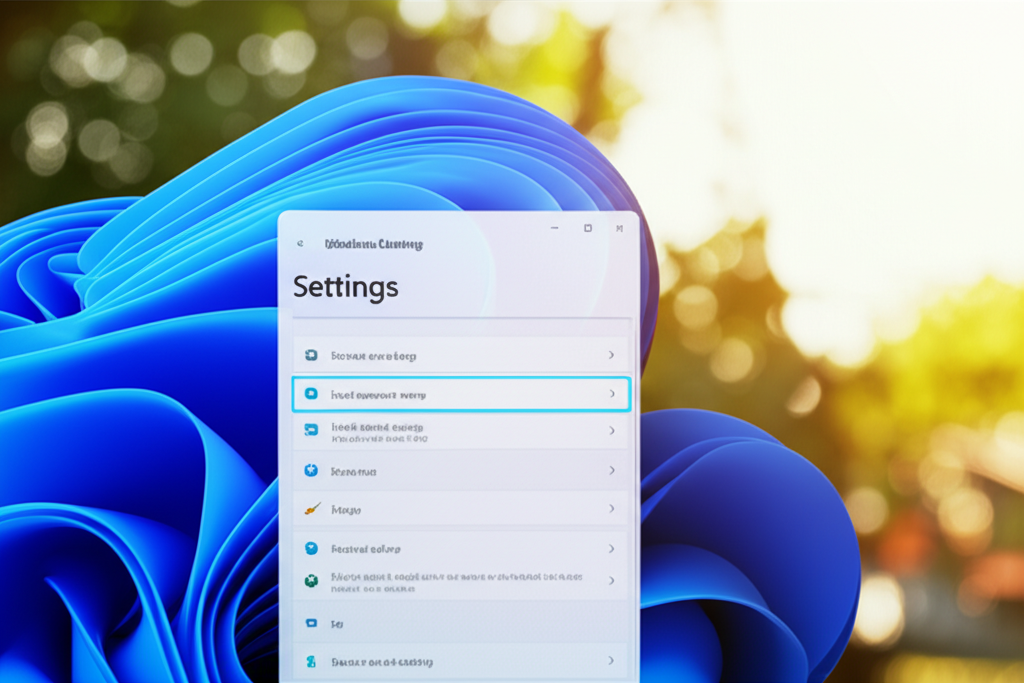Image resolution: width=1024 pixels, height=683 pixels.
Task: Expand the chevron of the bottom settings row
Action: tap(612, 660)
